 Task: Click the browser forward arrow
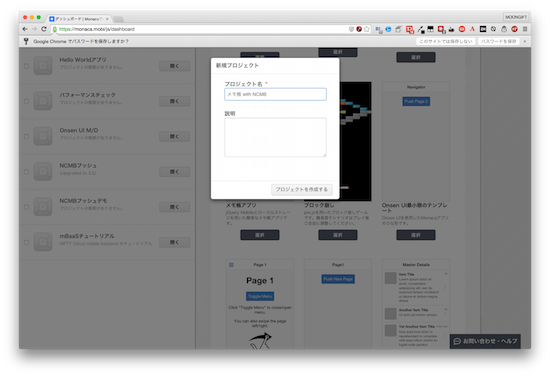tap(34, 29)
